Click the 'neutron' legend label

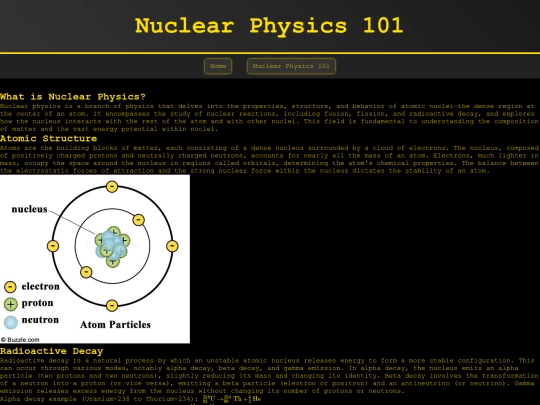pos(40,320)
